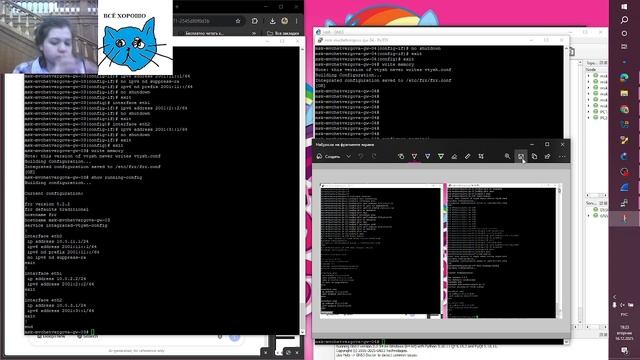Select the left terminal scrollbar
Image resolution: width=640 pixels, height=360 pixels.
tap(302, 190)
